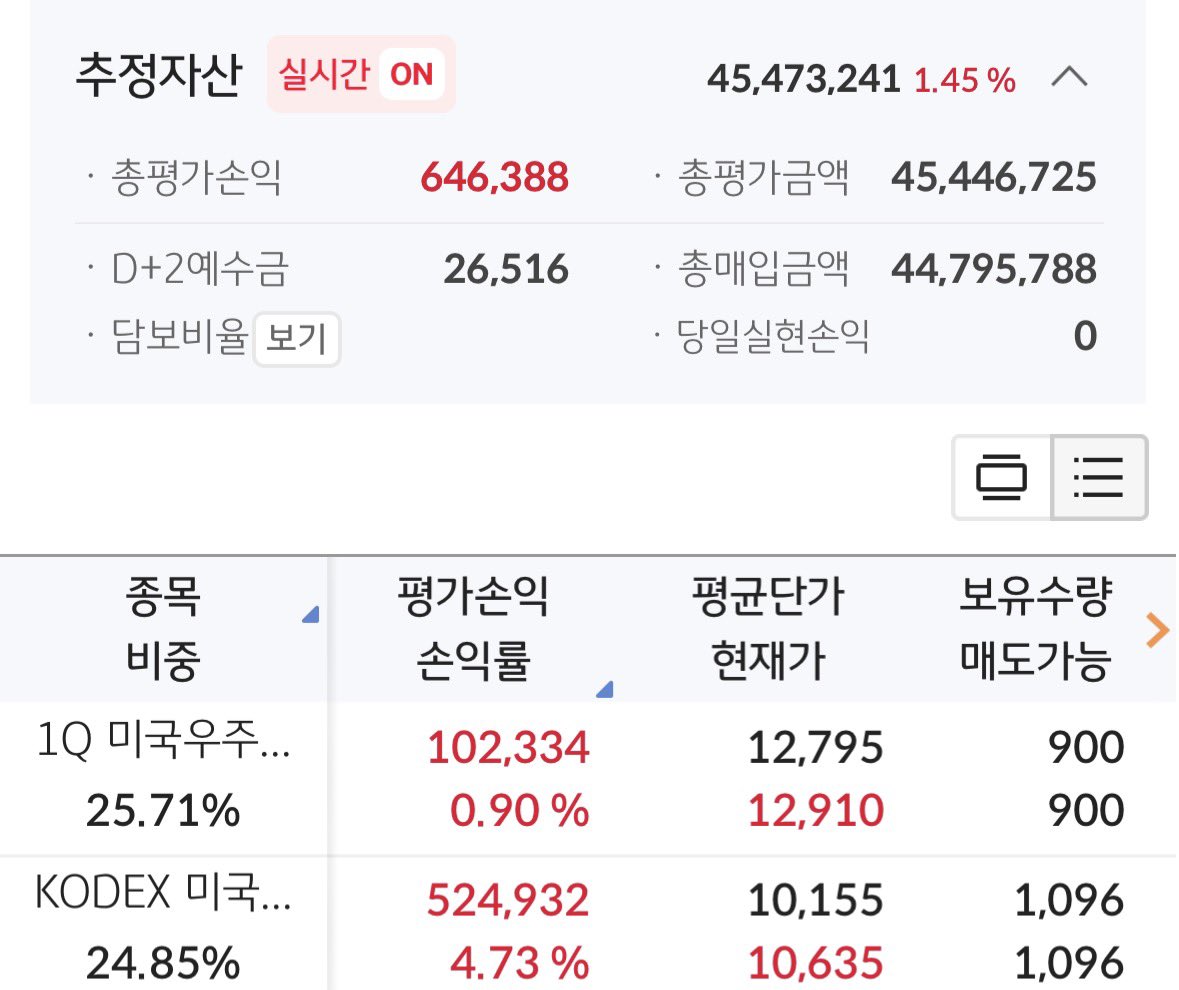Select the 10,635 current price
The image size is (1179, 990).
[816, 963]
